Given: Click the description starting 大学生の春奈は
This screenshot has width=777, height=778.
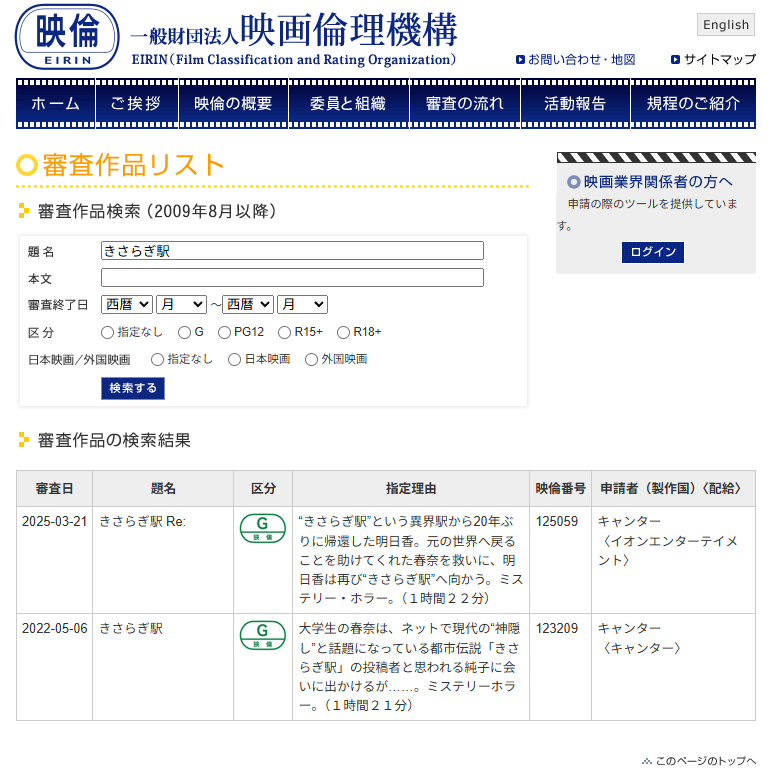Looking at the screenshot, I should pos(409,667).
